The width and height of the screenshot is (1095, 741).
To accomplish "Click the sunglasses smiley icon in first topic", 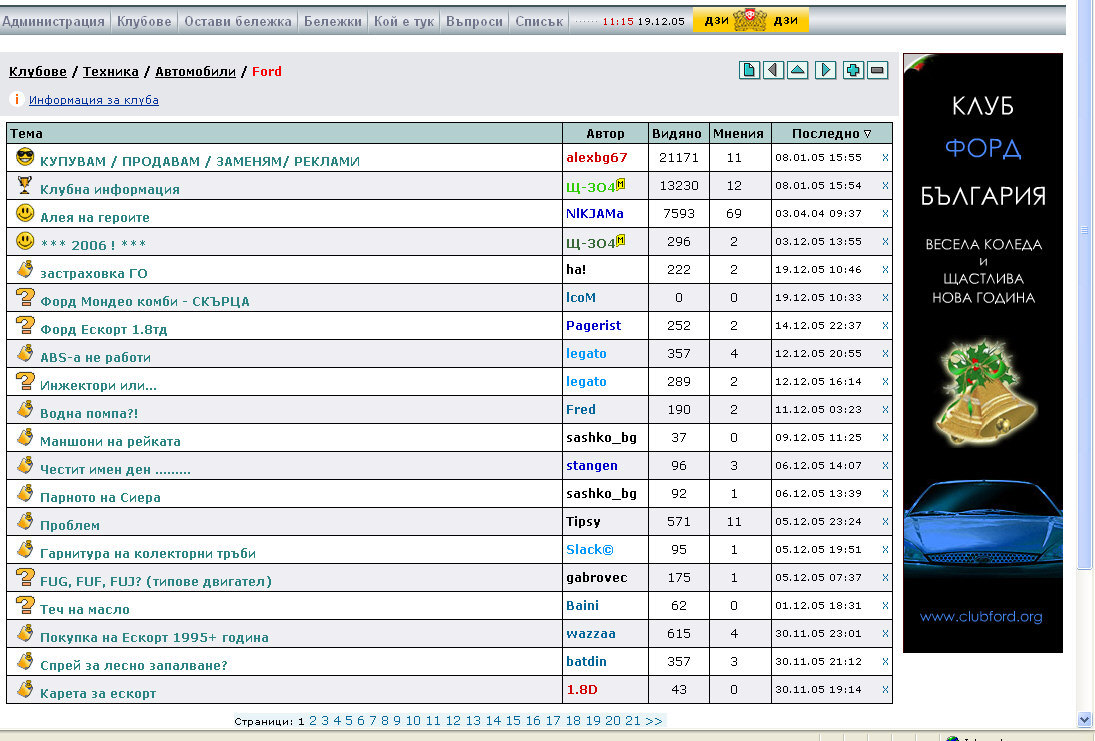I will 26,157.
